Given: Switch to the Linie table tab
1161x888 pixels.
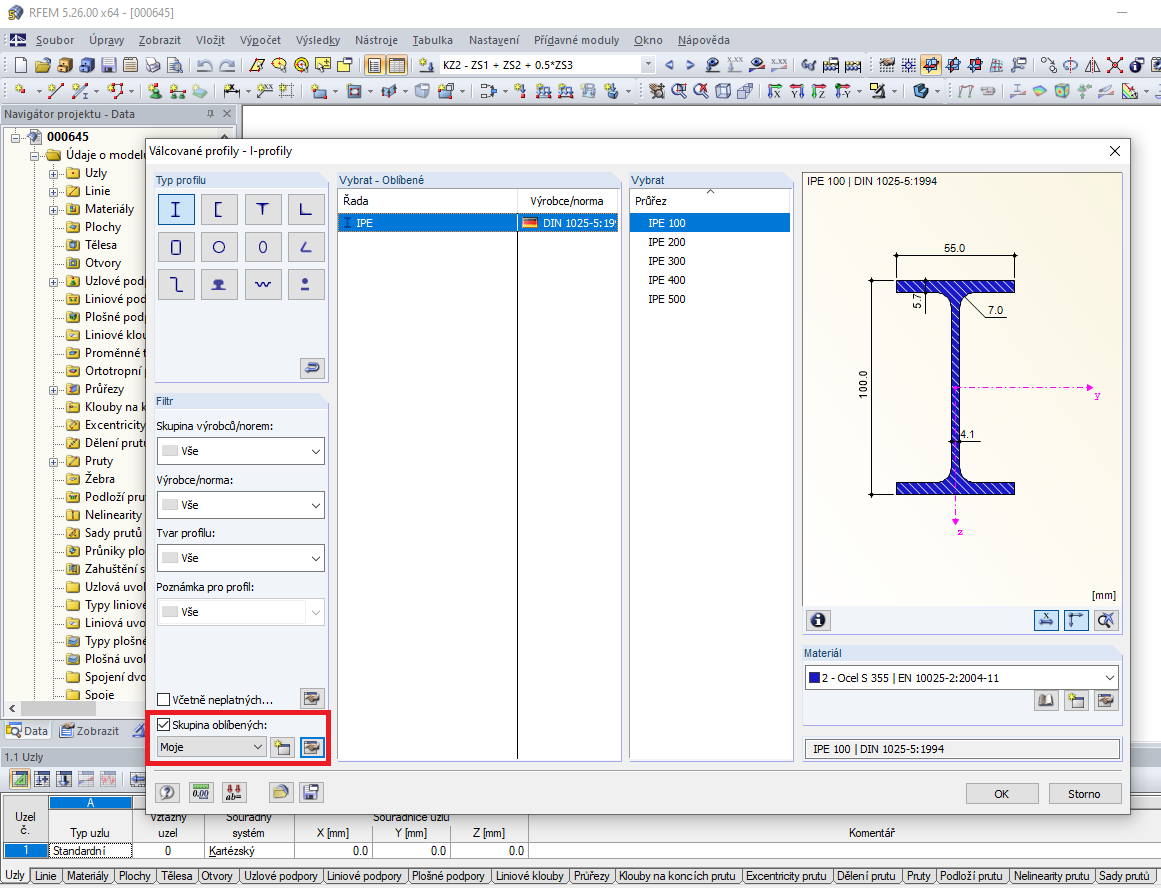Looking at the screenshot, I should [x=45, y=875].
